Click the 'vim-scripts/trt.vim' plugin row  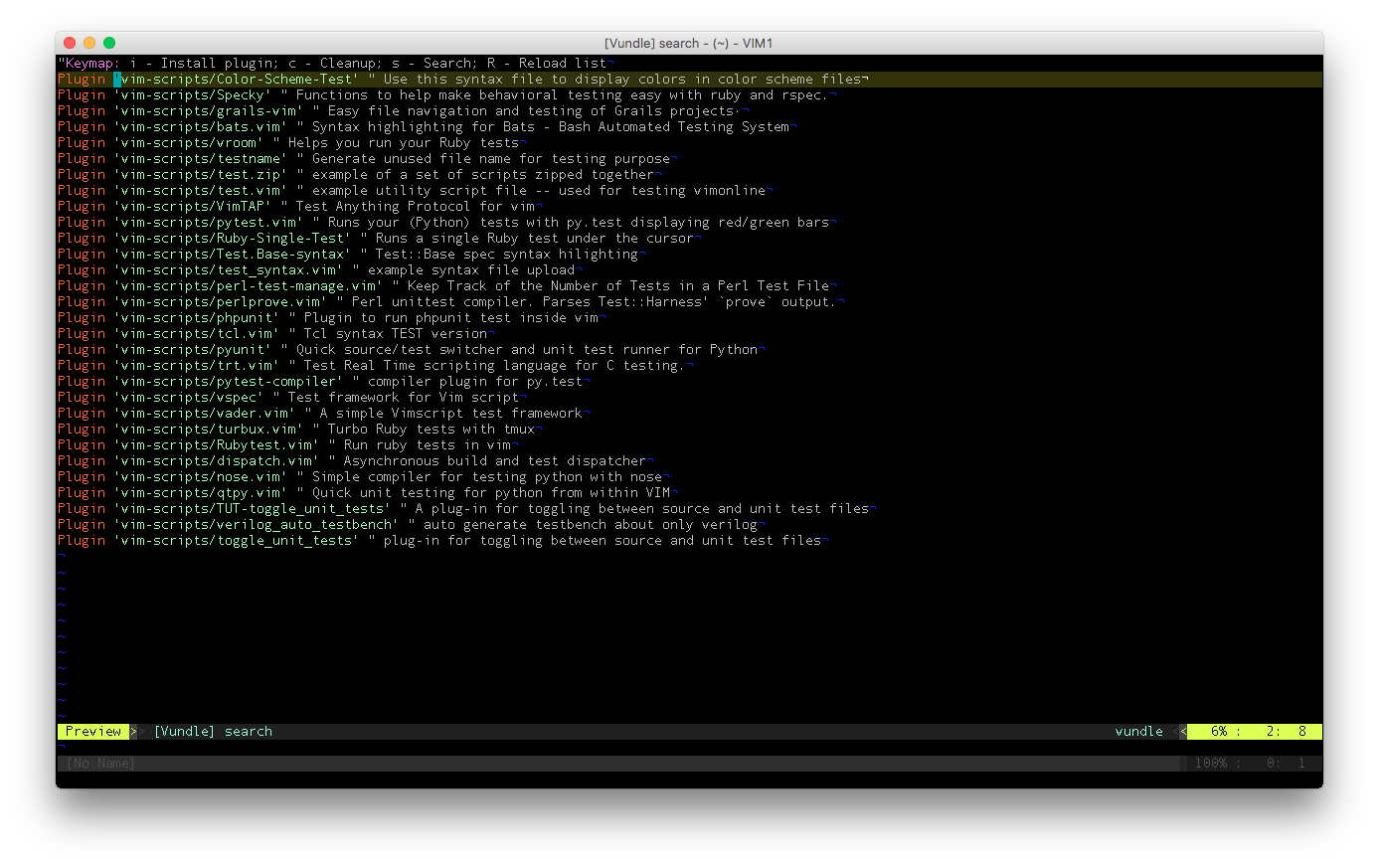coord(376,366)
